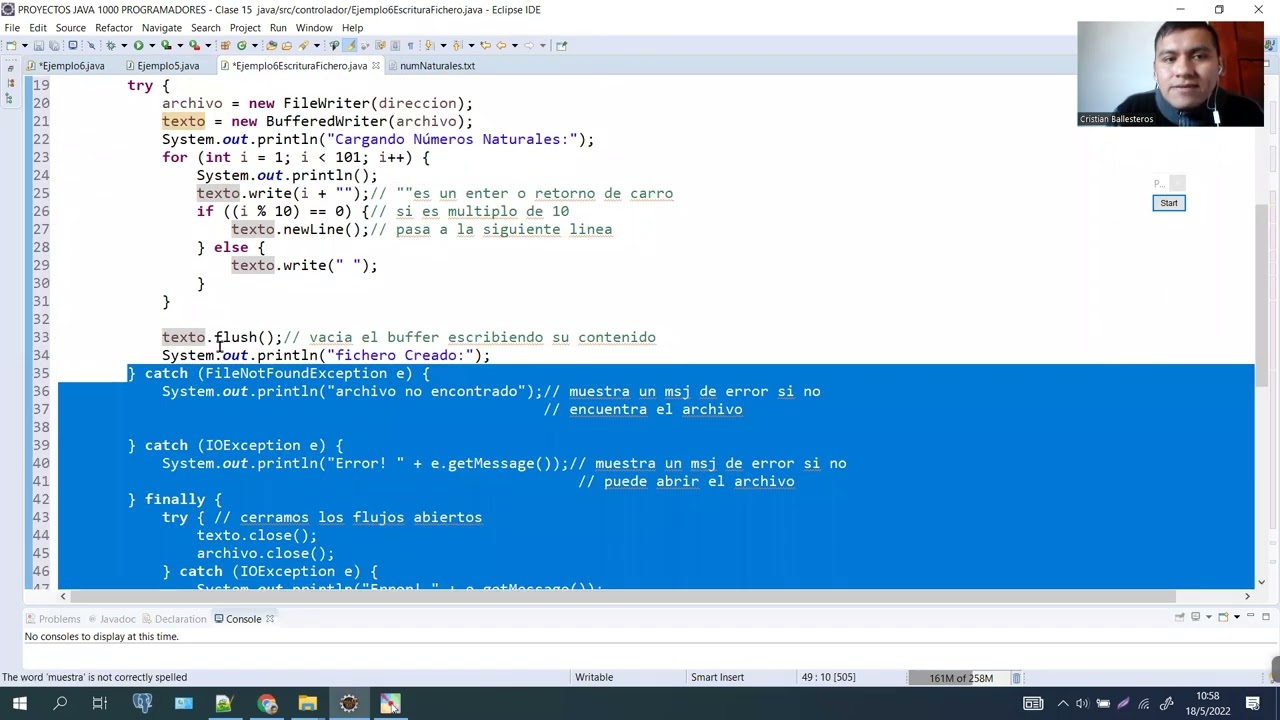Navigate Forward with the grey arrow
This screenshot has height=720, width=1280.
tap(528, 45)
